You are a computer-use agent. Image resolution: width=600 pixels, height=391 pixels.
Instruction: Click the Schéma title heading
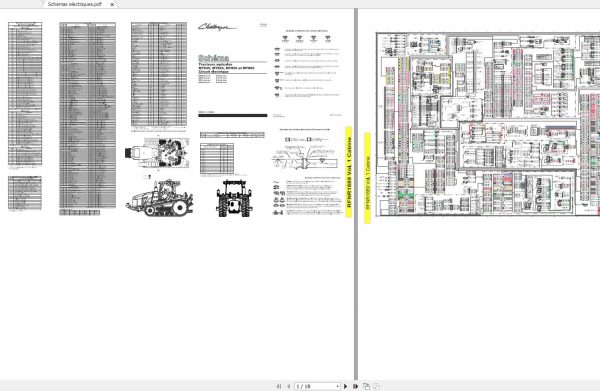(214, 58)
